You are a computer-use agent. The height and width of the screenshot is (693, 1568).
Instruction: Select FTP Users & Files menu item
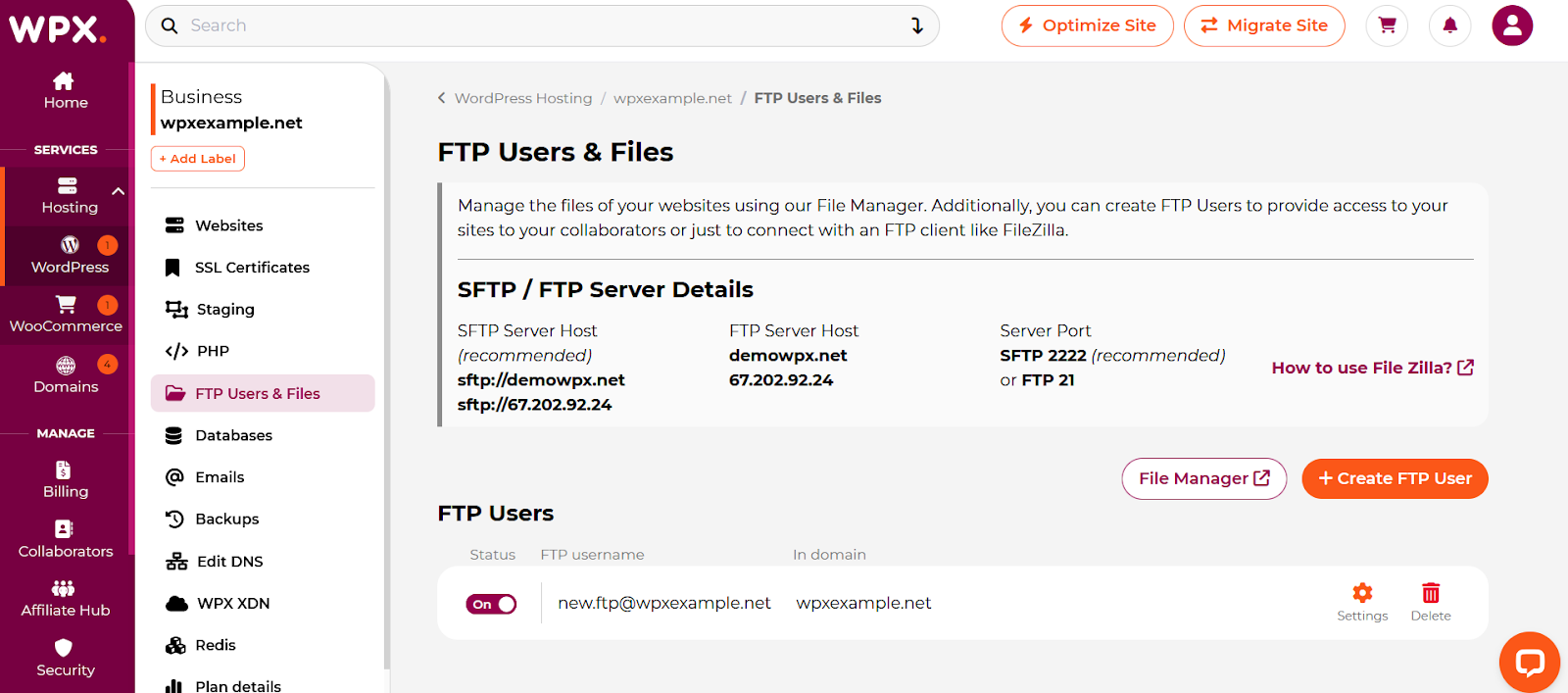[x=263, y=393]
